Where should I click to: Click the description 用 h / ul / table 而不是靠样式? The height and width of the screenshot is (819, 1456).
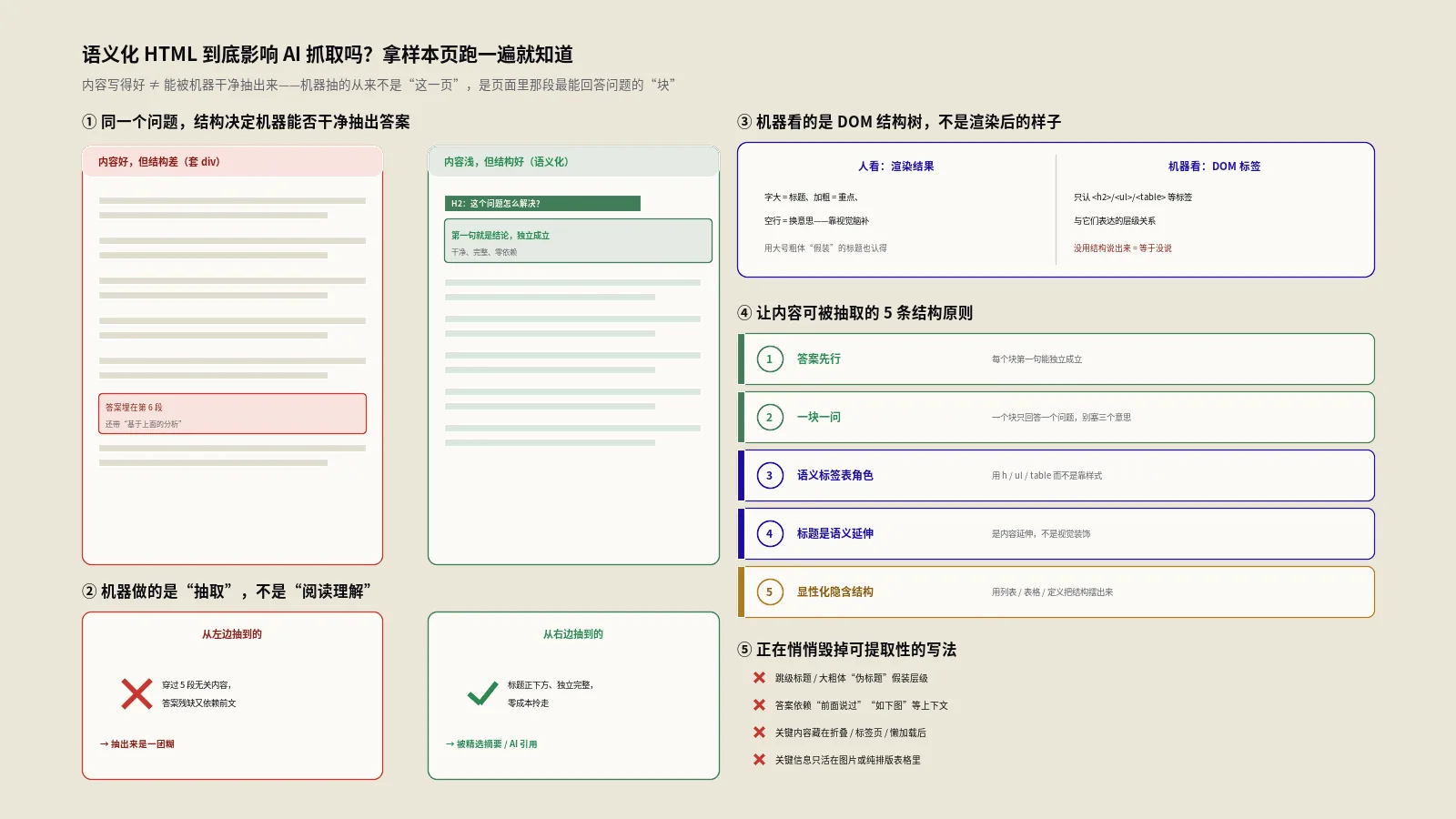pyautogui.click(x=1046, y=476)
